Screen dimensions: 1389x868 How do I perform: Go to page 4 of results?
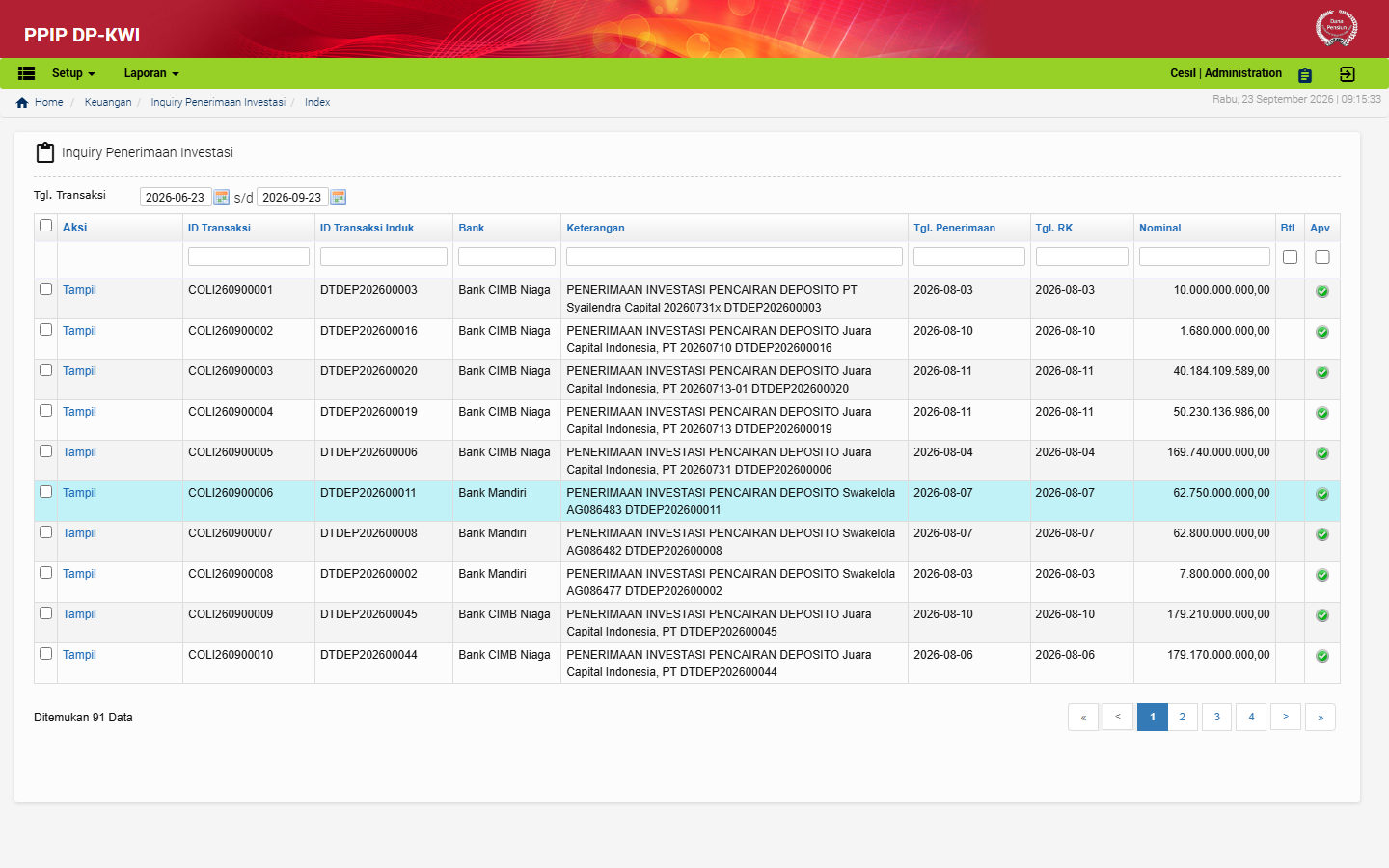(1251, 717)
